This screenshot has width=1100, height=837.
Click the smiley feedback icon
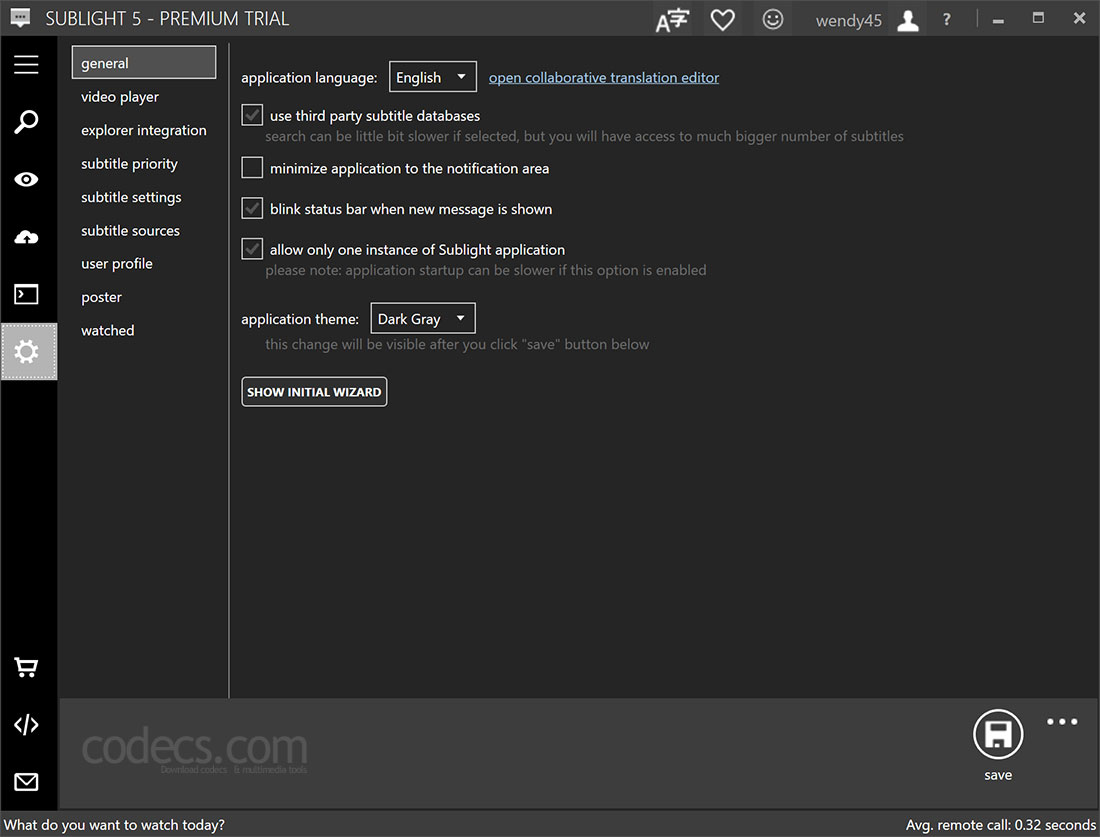tap(772, 19)
